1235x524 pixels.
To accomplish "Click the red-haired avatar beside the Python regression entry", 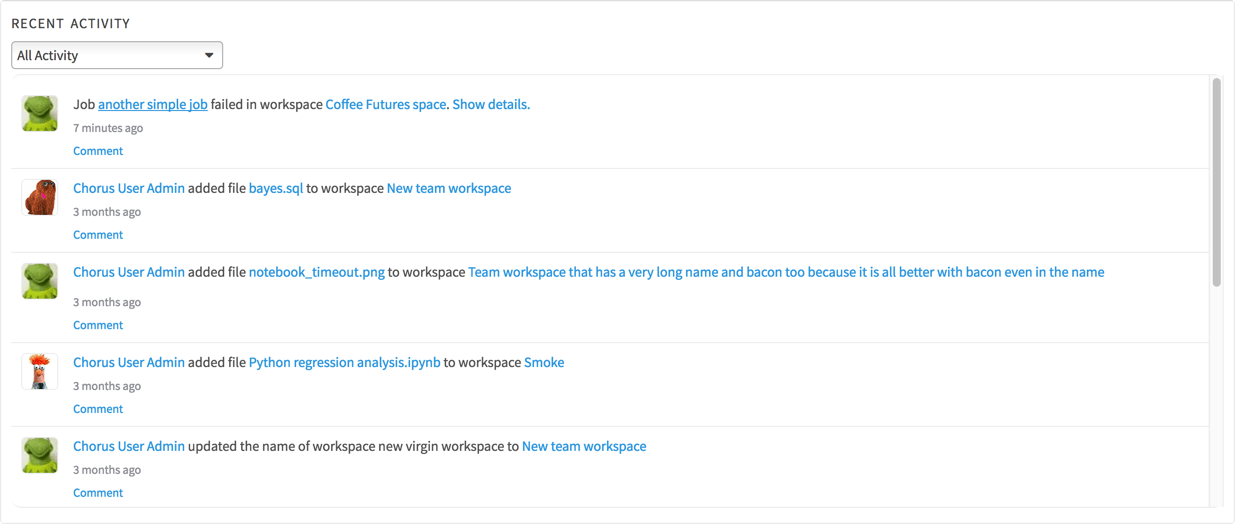I will 40,371.
